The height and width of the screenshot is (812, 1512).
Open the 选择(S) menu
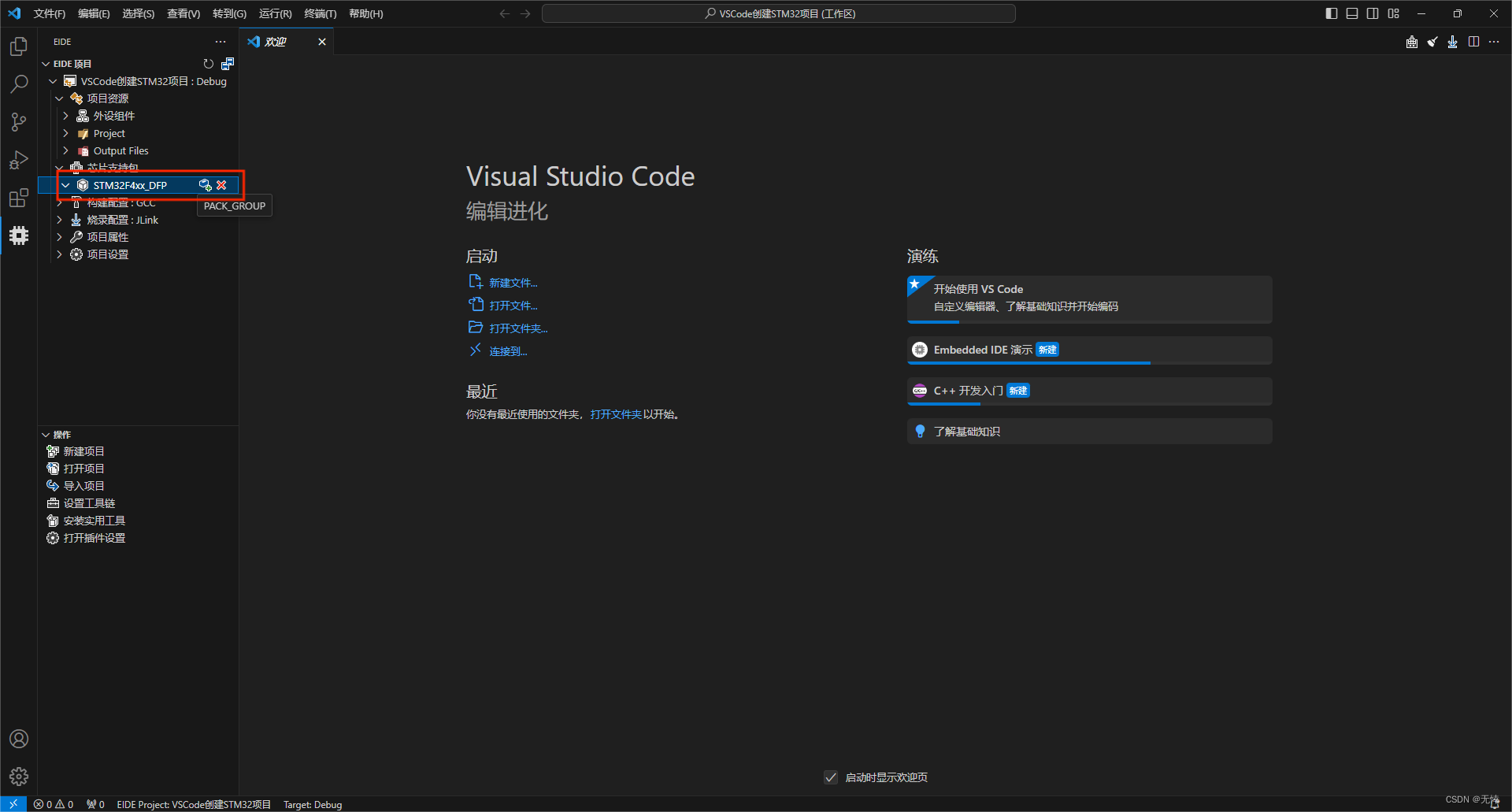click(x=139, y=13)
